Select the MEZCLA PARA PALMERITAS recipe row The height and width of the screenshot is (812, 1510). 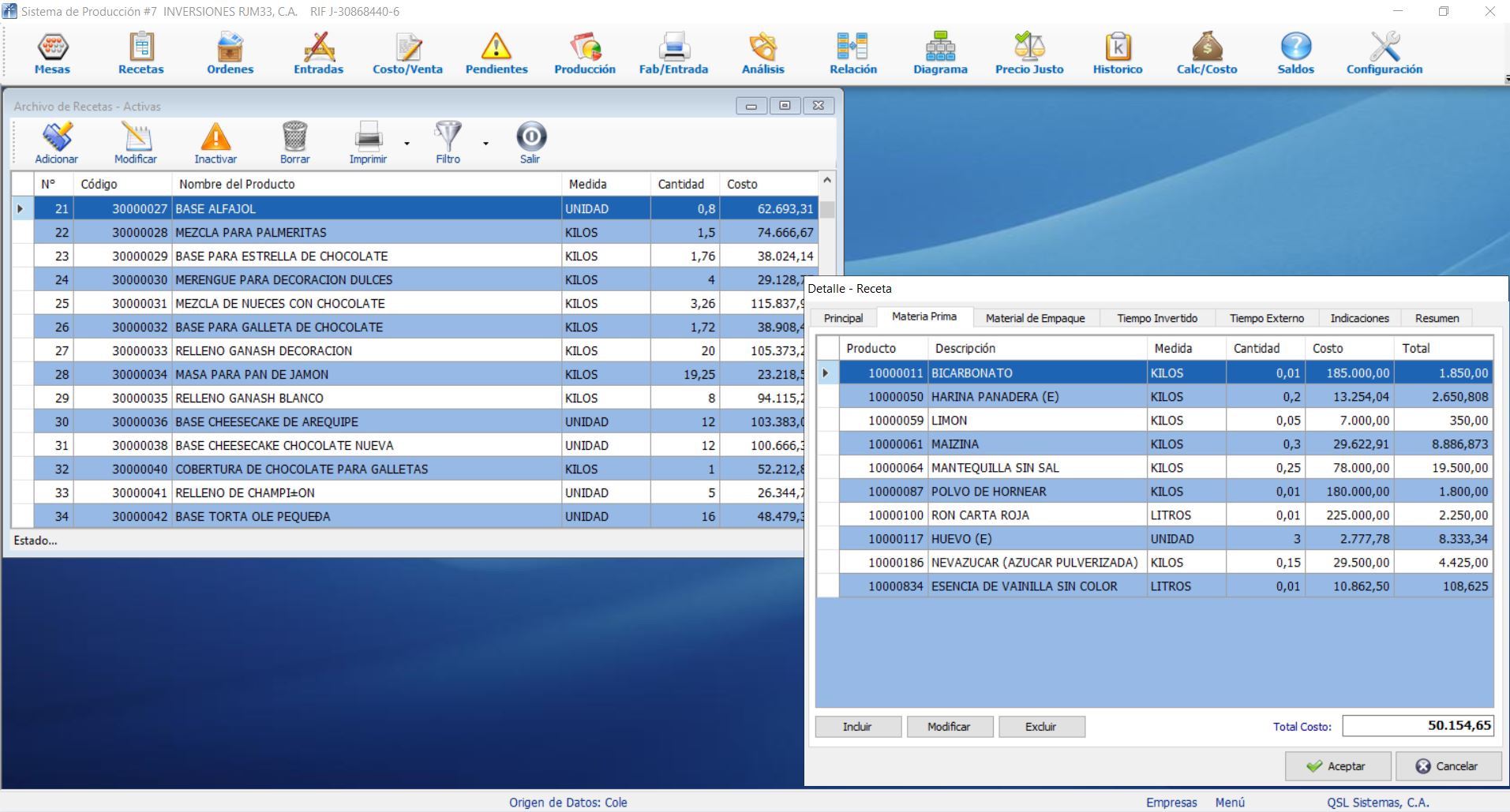[417, 232]
